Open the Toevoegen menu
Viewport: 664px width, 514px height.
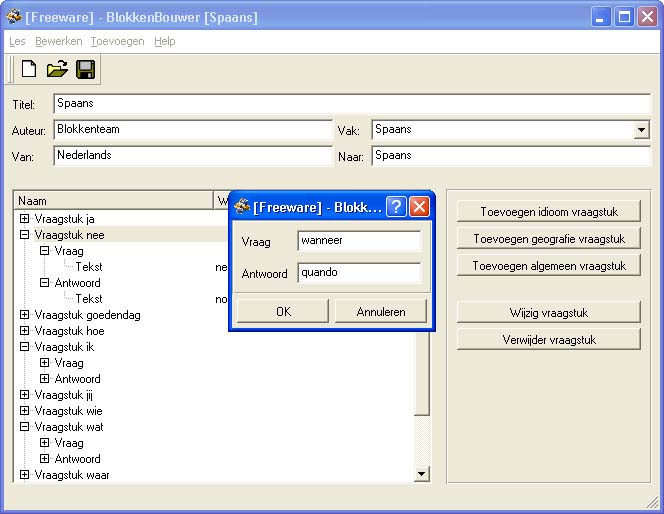(x=117, y=41)
